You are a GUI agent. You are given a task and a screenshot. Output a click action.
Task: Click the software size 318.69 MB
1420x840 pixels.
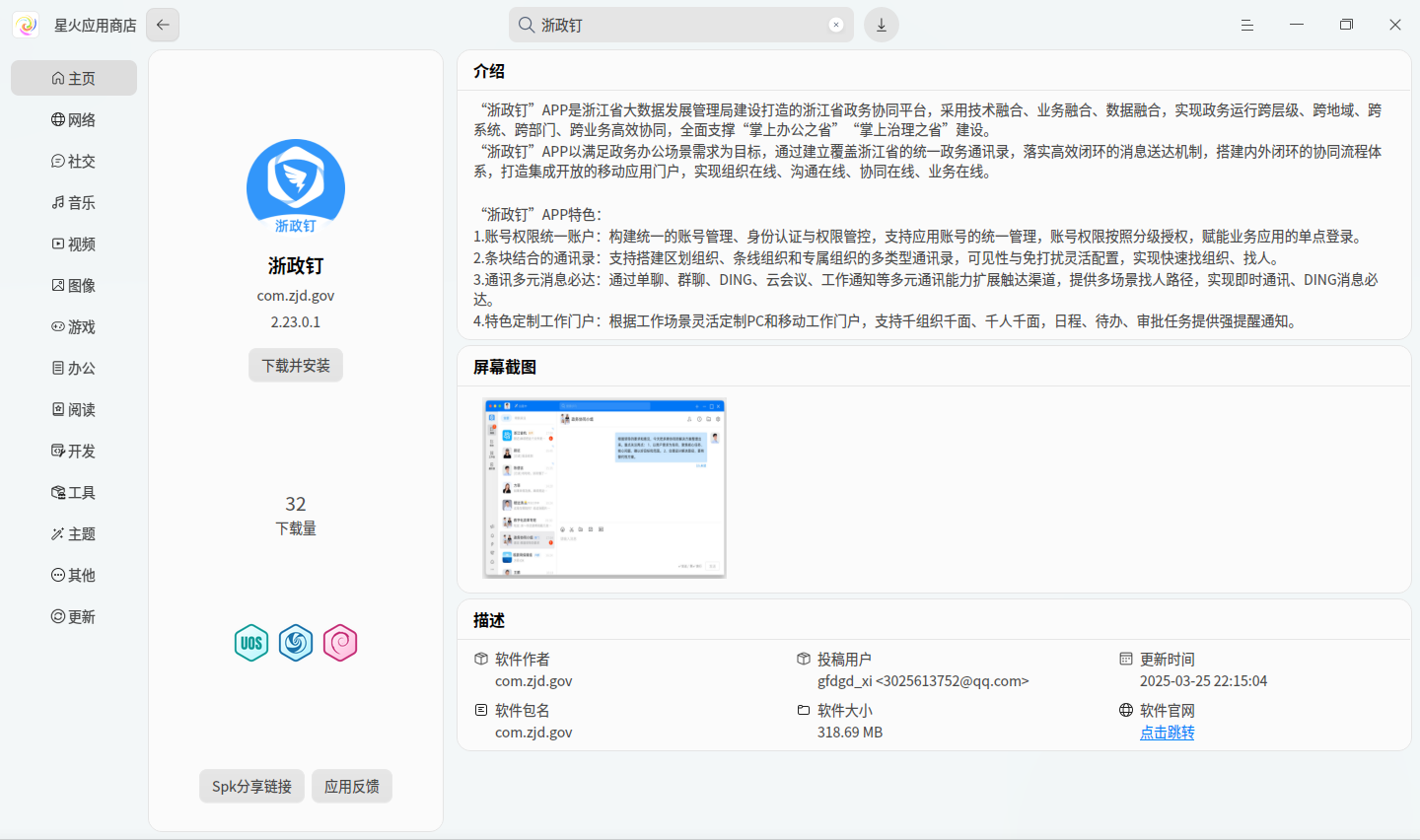pyautogui.click(x=850, y=733)
